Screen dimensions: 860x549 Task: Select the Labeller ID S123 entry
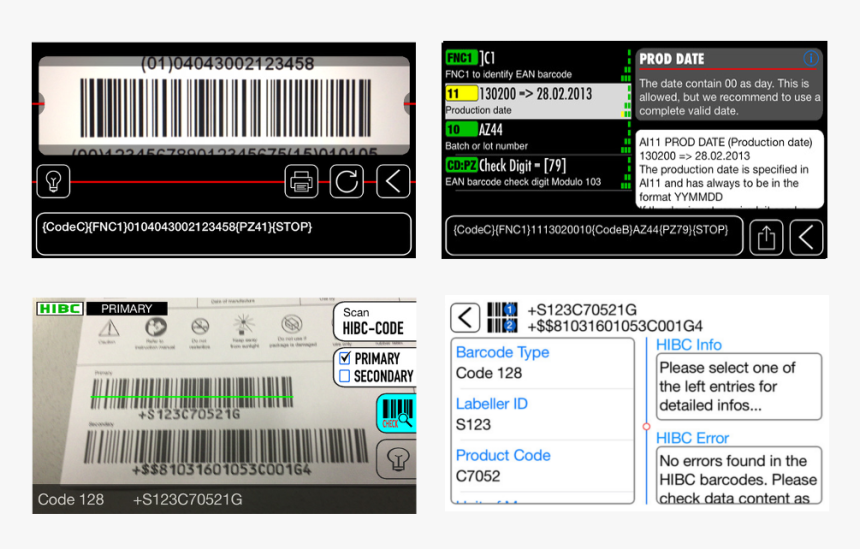click(x=542, y=414)
